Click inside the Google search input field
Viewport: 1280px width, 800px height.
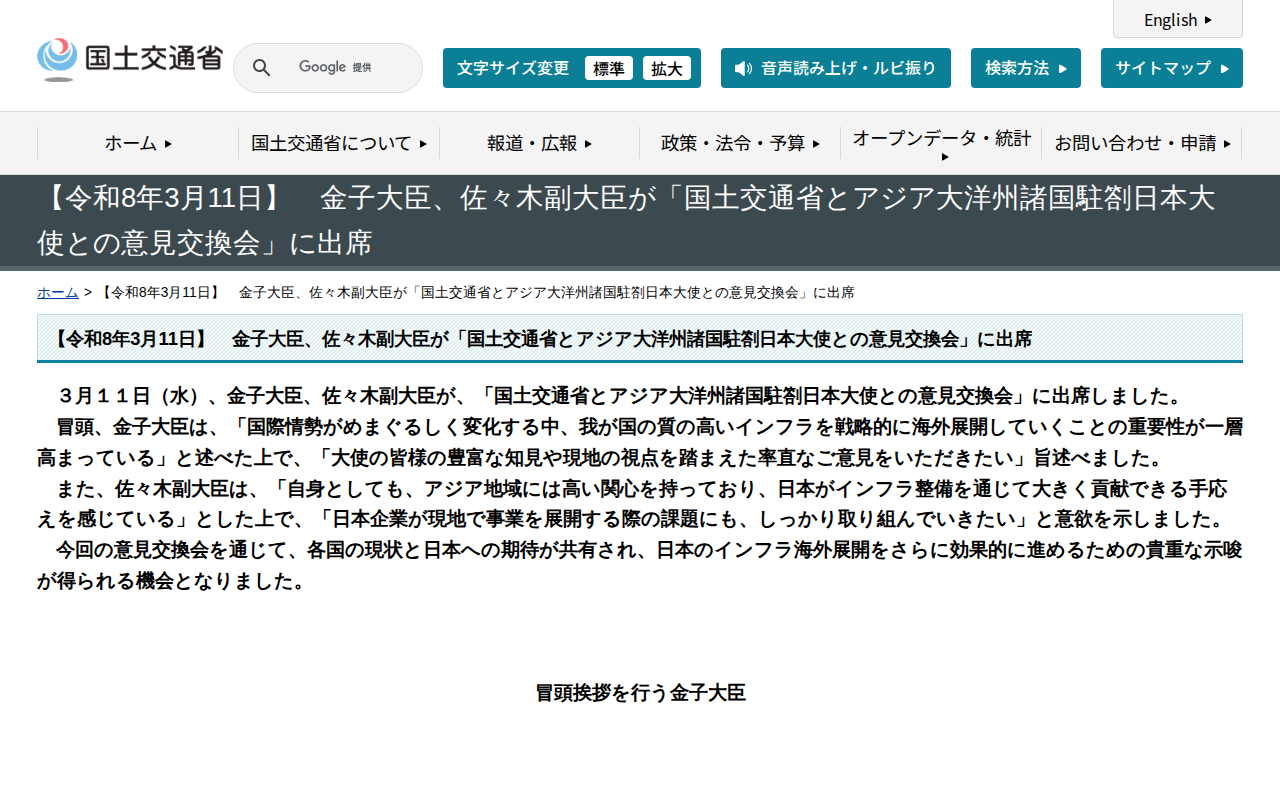[x=340, y=67]
